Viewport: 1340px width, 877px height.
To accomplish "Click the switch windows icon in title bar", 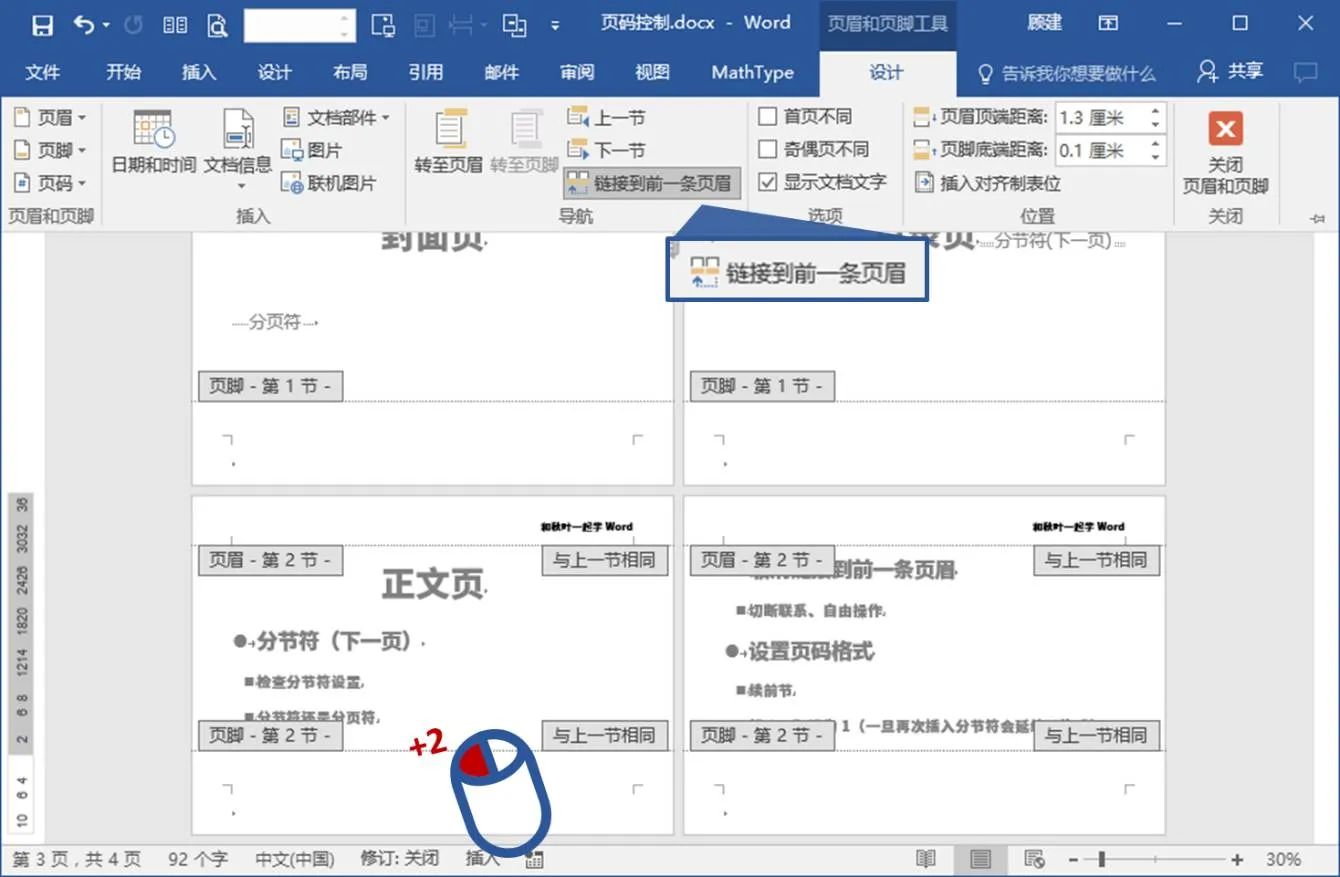I will tap(515, 25).
